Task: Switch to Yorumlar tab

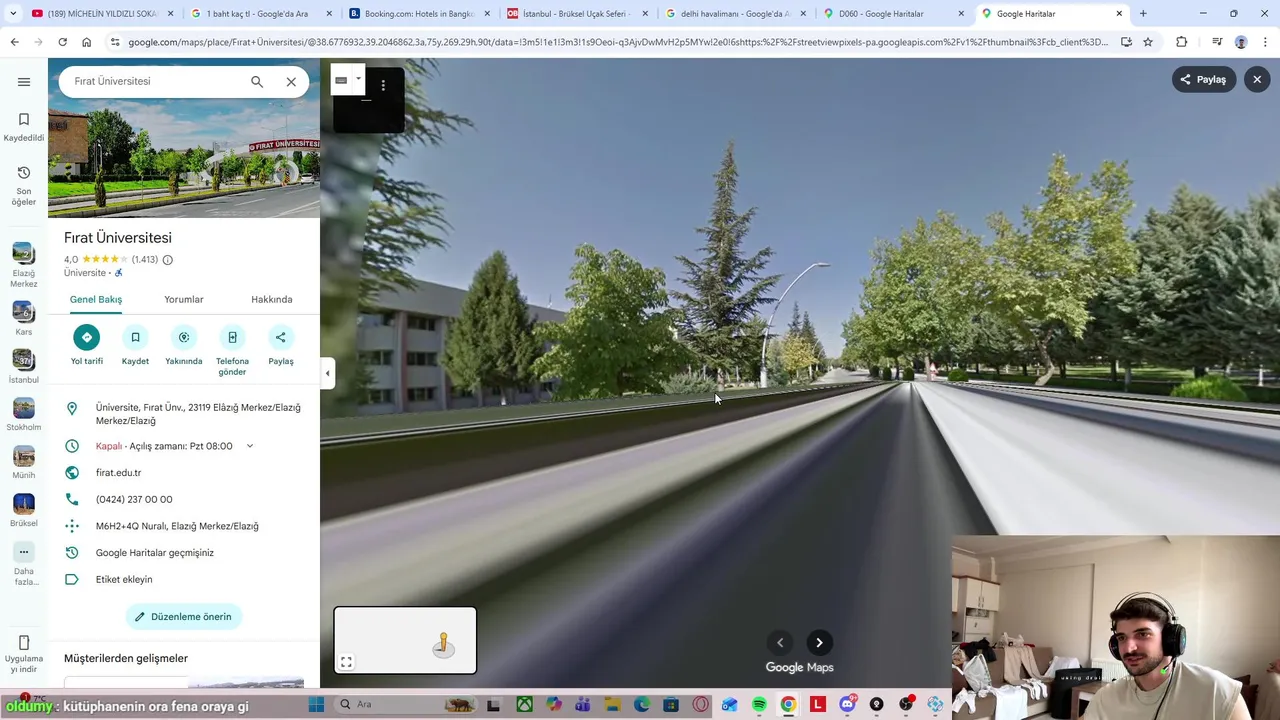Action: point(184,299)
